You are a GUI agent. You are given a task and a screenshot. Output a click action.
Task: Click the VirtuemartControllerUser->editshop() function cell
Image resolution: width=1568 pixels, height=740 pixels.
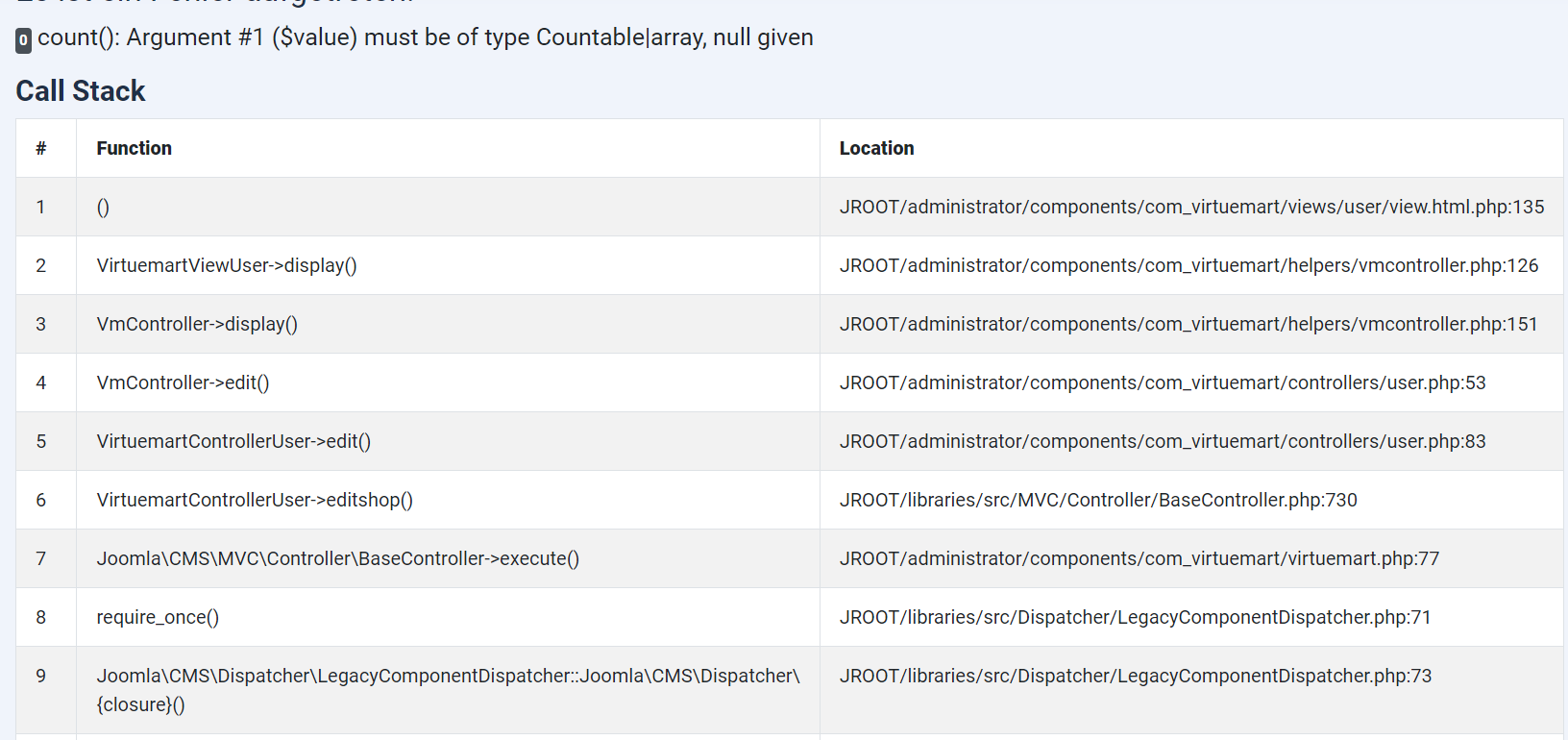click(x=255, y=500)
